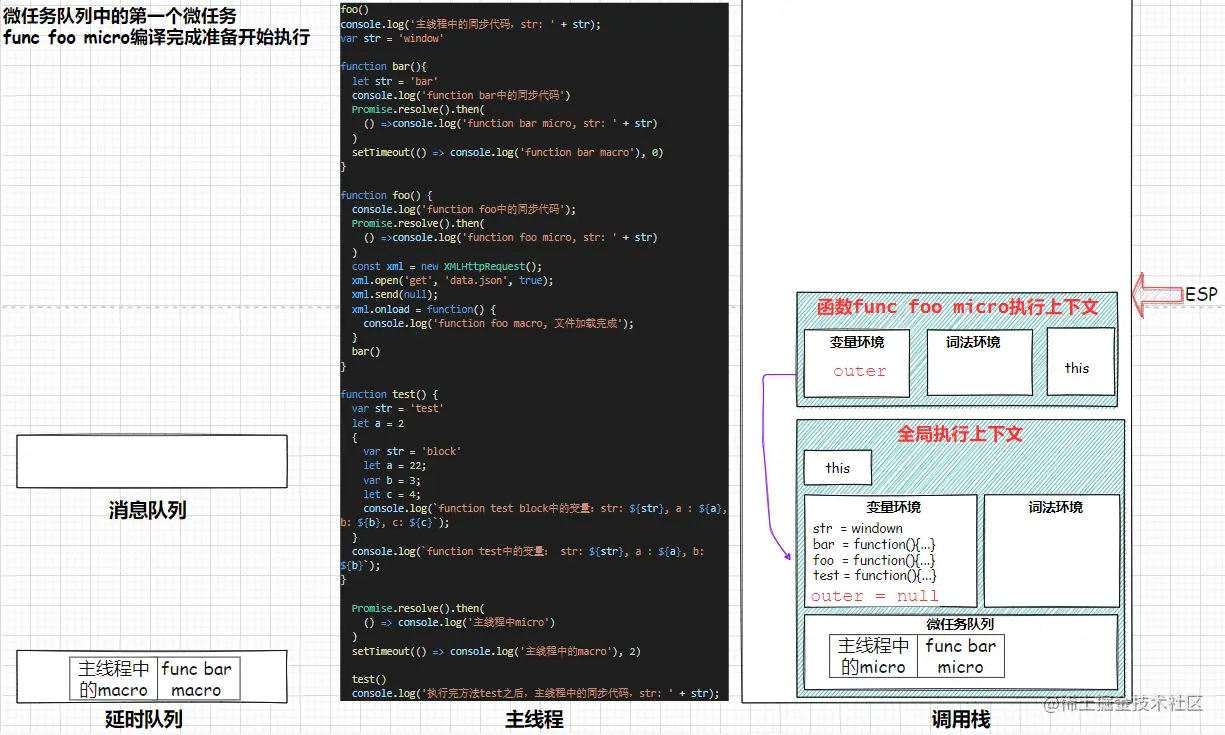Click 'test = function(){...}' entry
Image resolution: width=1225 pixels, height=735 pixels.
pyautogui.click(x=874, y=575)
